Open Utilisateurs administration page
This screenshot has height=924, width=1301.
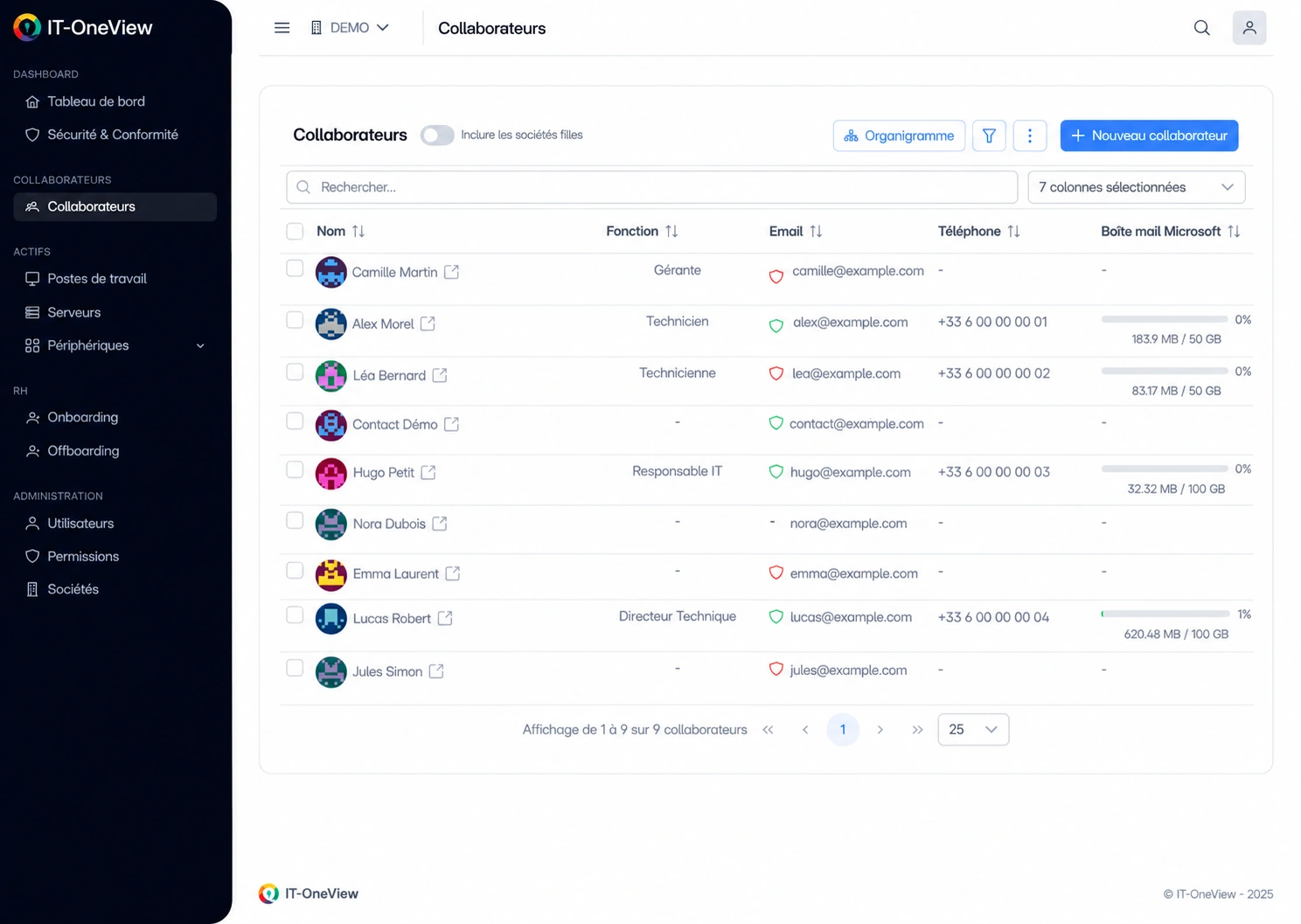tap(115, 523)
